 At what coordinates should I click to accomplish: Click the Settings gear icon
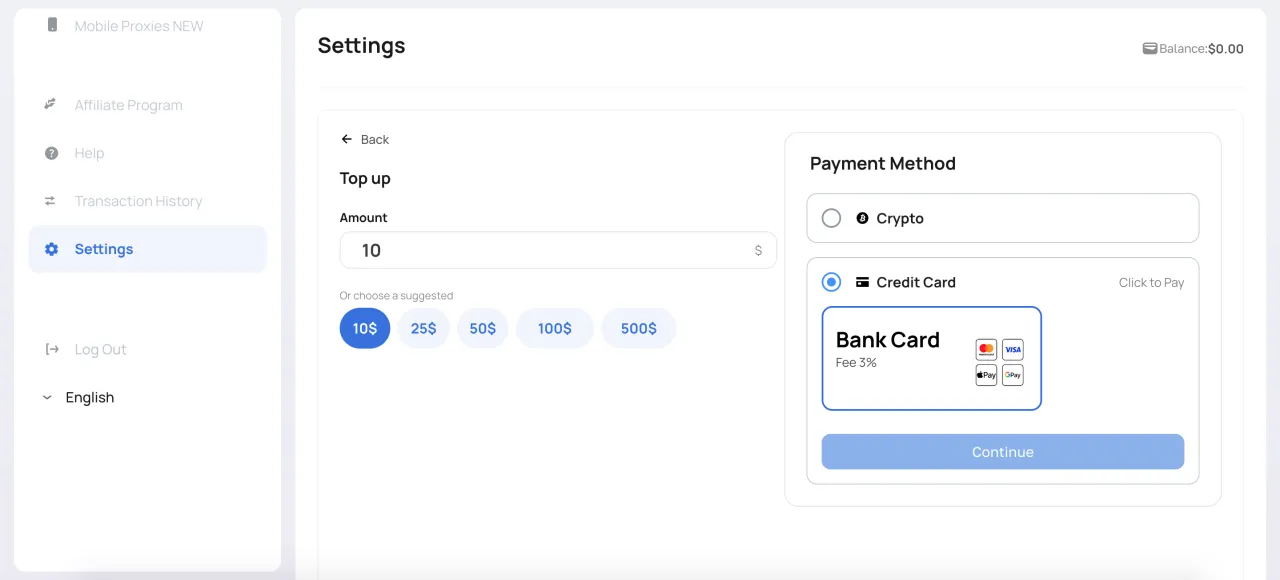(x=51, y=249)
